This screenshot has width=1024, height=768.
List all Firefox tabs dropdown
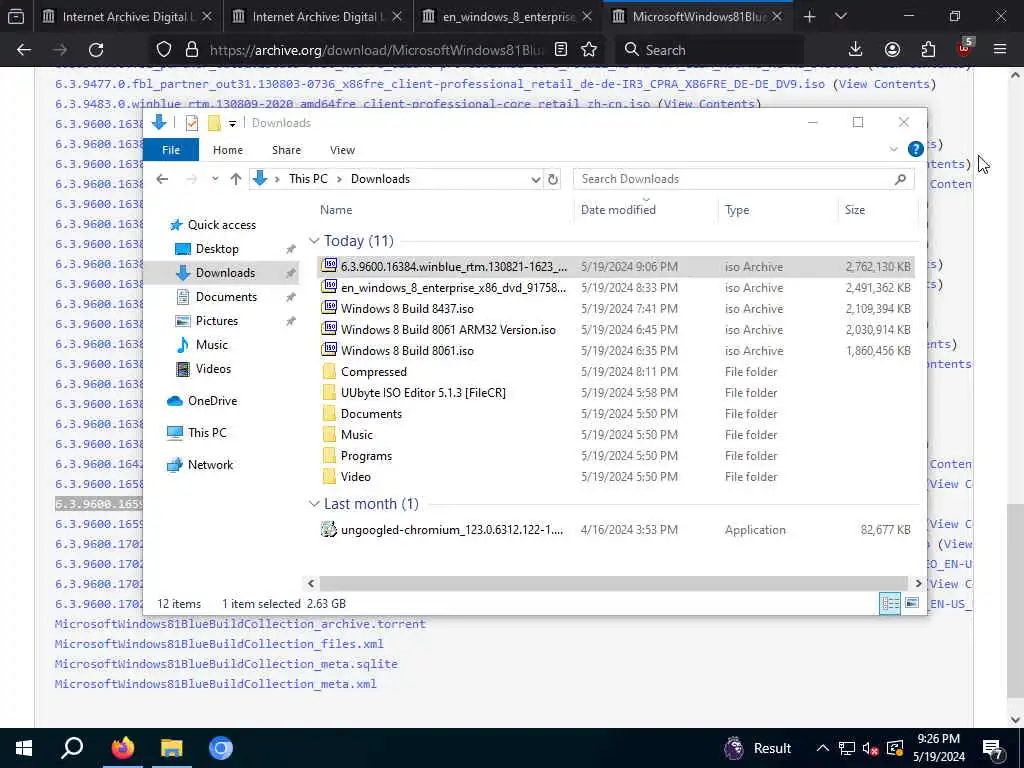tap(841, 17)
